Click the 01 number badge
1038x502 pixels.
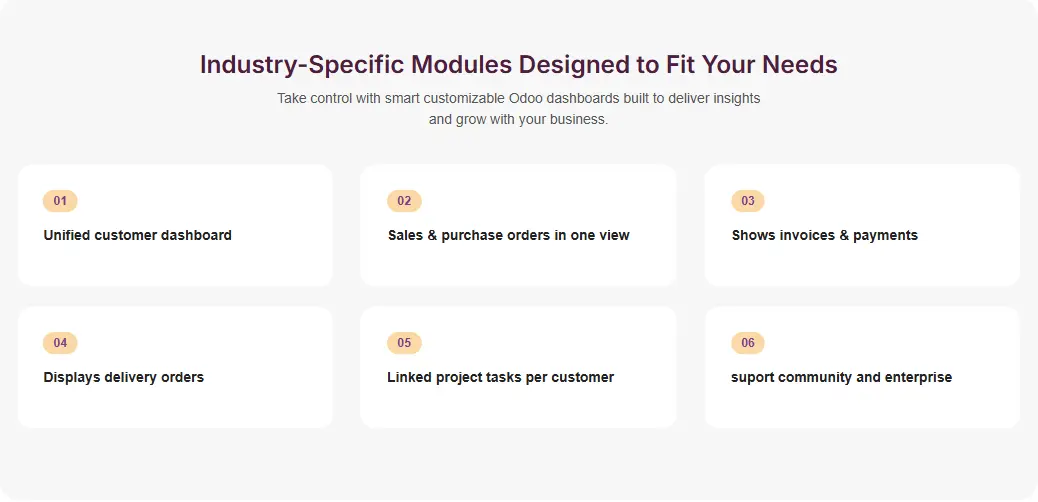[x=60, y=201]
